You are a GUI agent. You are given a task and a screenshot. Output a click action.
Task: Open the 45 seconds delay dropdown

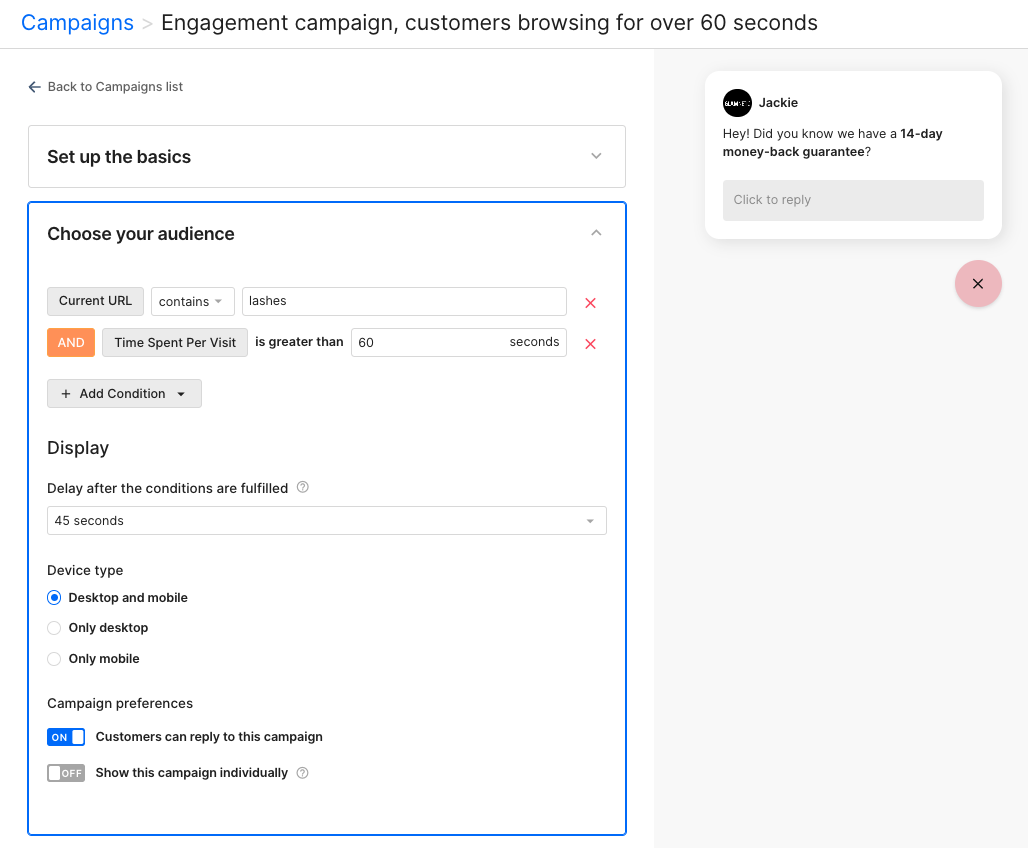326,520
